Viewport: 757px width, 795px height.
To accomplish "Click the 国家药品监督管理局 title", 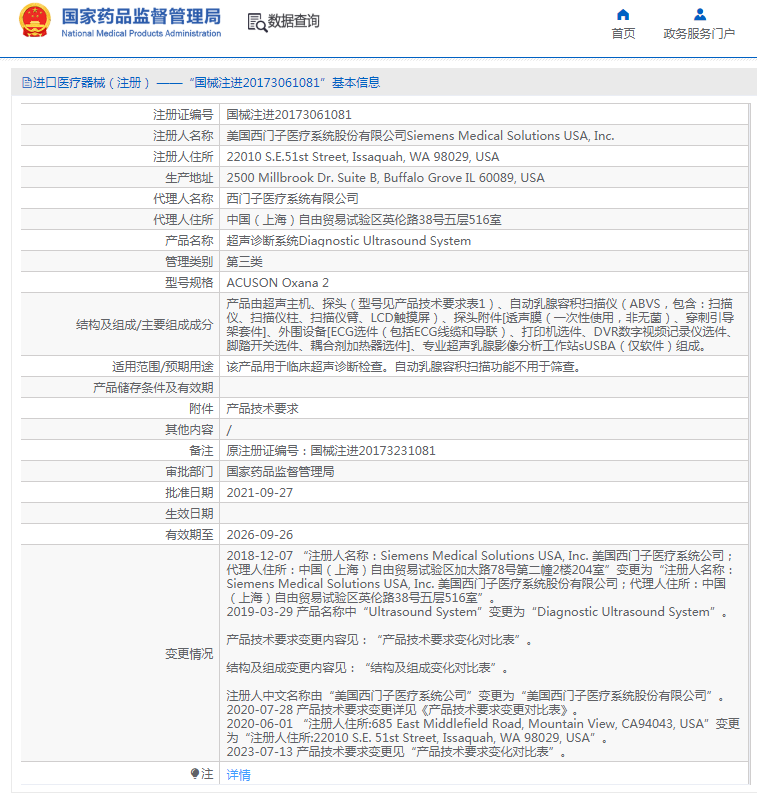I will (141, 16).
